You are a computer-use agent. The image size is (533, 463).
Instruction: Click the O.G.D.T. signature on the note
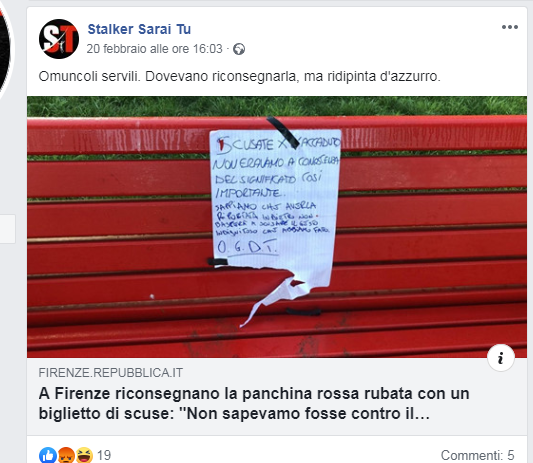click(247, 247)
